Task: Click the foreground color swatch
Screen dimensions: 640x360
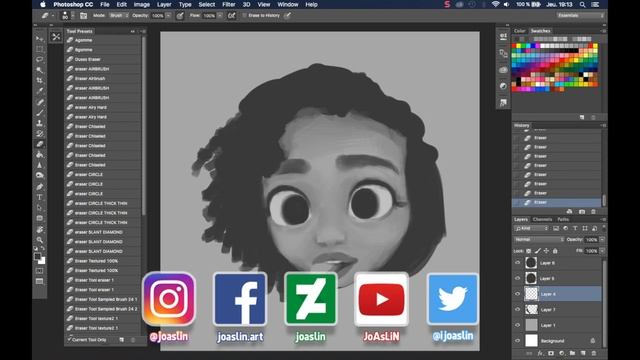Action: [x=37, y=256]
